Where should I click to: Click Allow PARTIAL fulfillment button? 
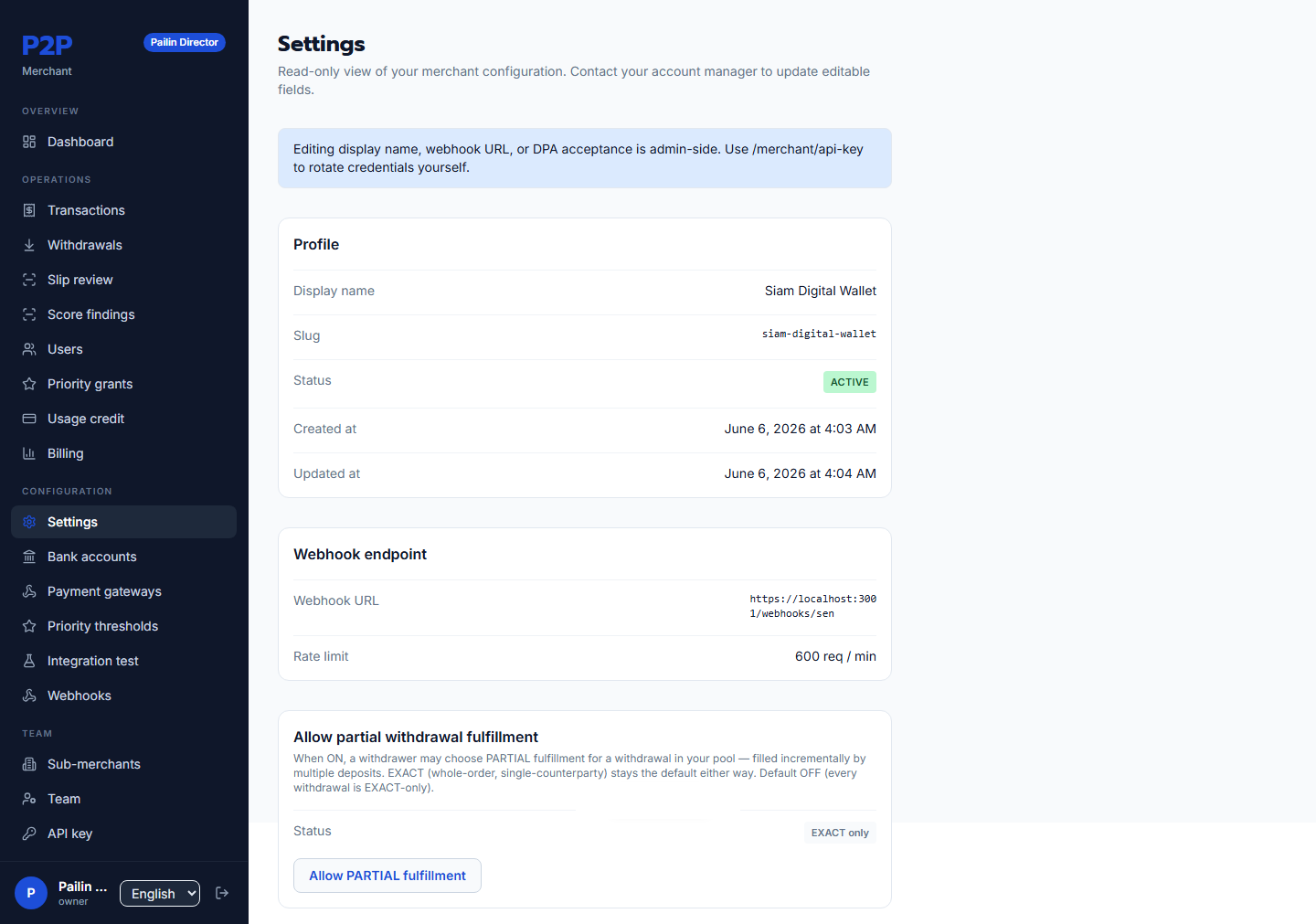[387, 876]
